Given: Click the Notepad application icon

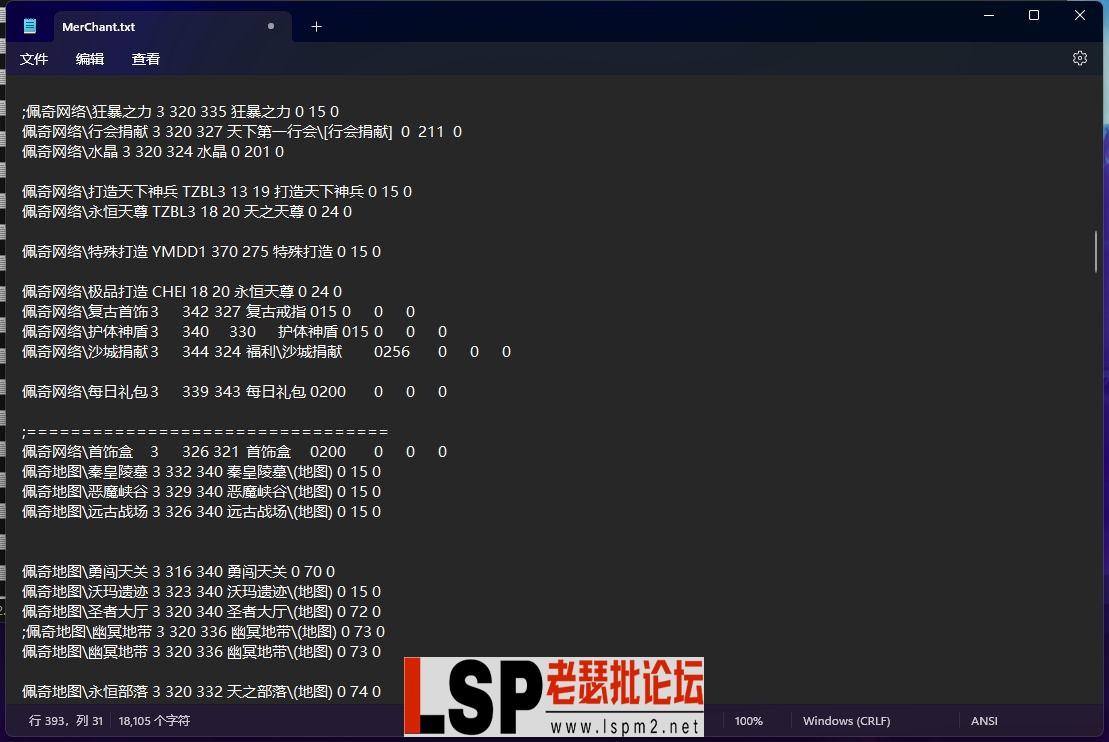Looking at the screenshot, I should tap(28, 25).
